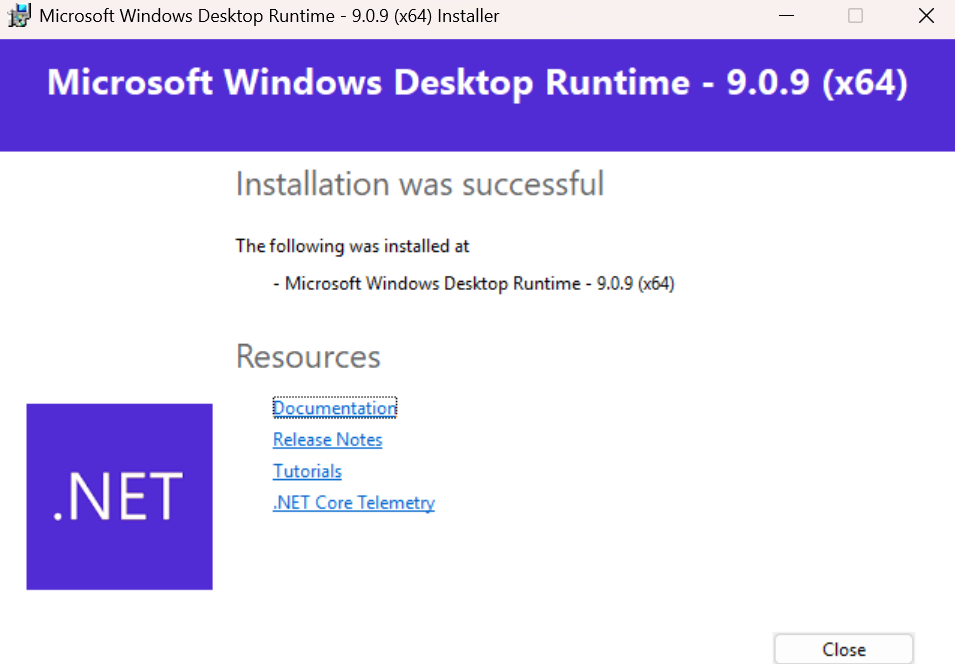
Task: Open the Documentation link
Action: (334, 408)
